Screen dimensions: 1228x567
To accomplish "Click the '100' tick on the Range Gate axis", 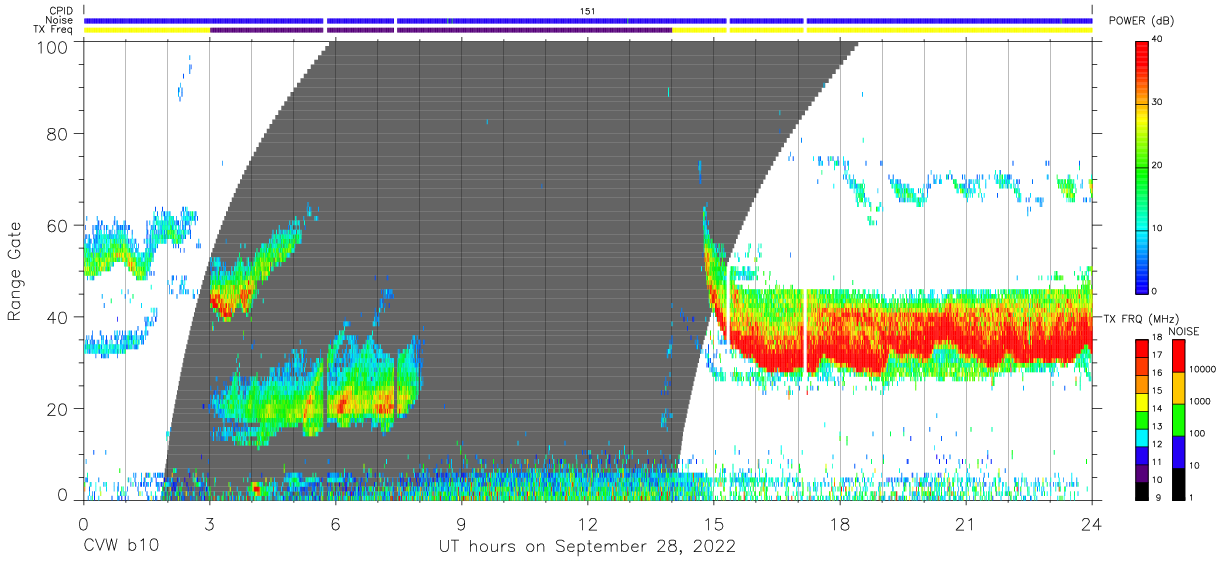I will point(53,46).
